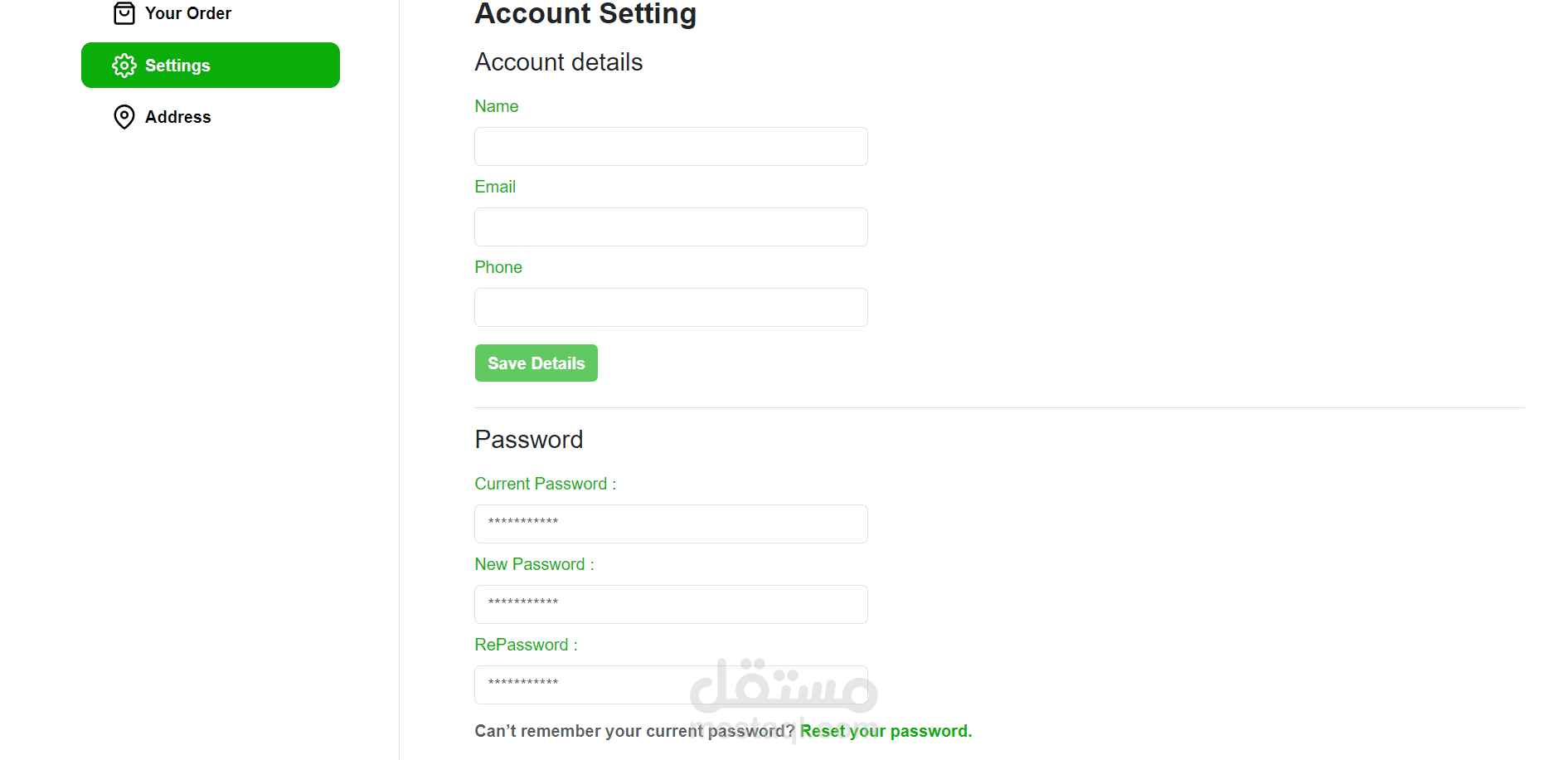Click into the Email text box
Image resolution: width=1568 pixels, height=760 pixels.
click(671, 227)
